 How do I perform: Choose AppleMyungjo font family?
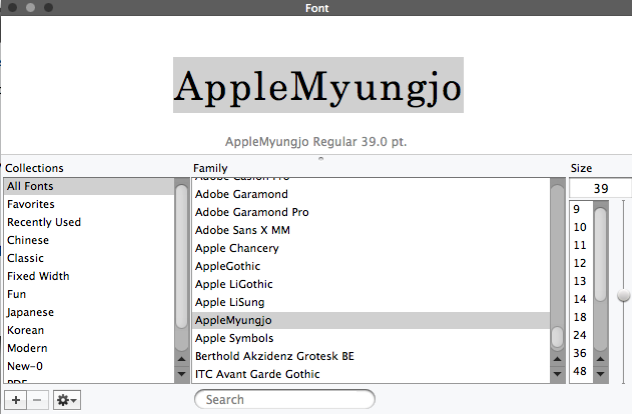[371, 320]
